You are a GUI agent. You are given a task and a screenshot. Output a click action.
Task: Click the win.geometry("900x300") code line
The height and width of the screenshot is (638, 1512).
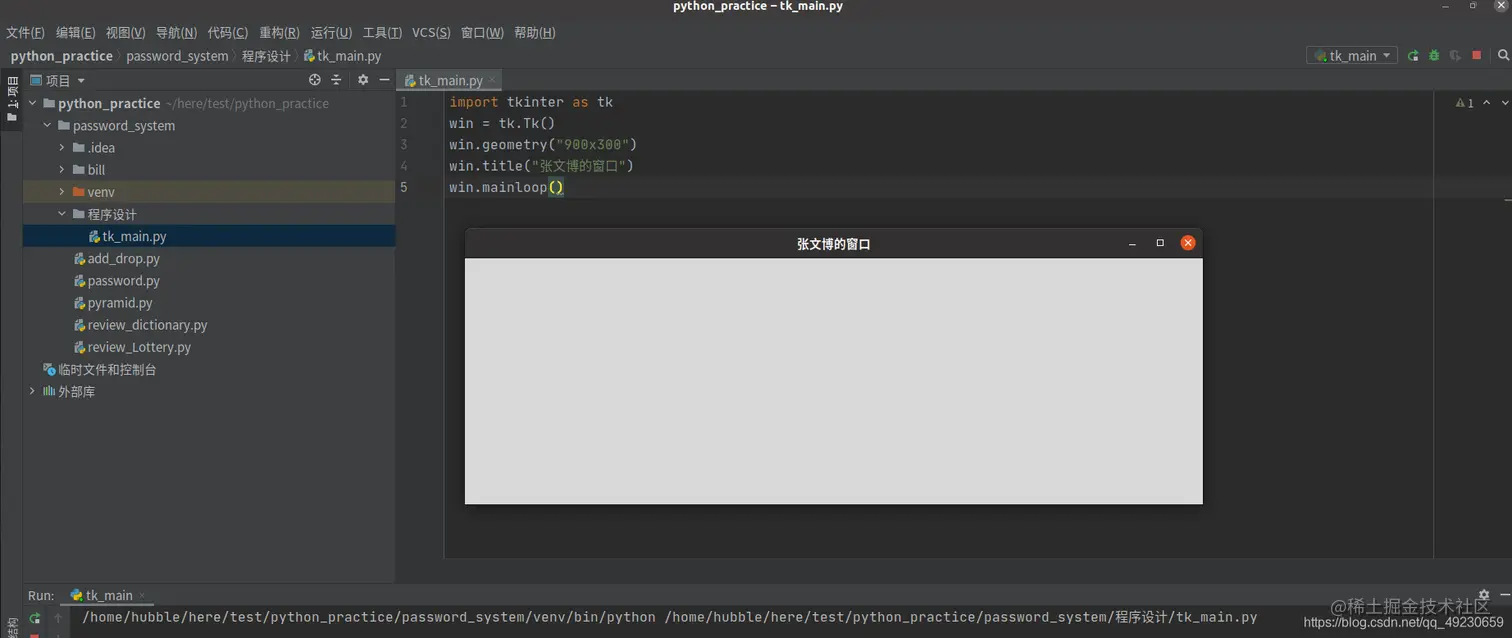coord(543,145)
